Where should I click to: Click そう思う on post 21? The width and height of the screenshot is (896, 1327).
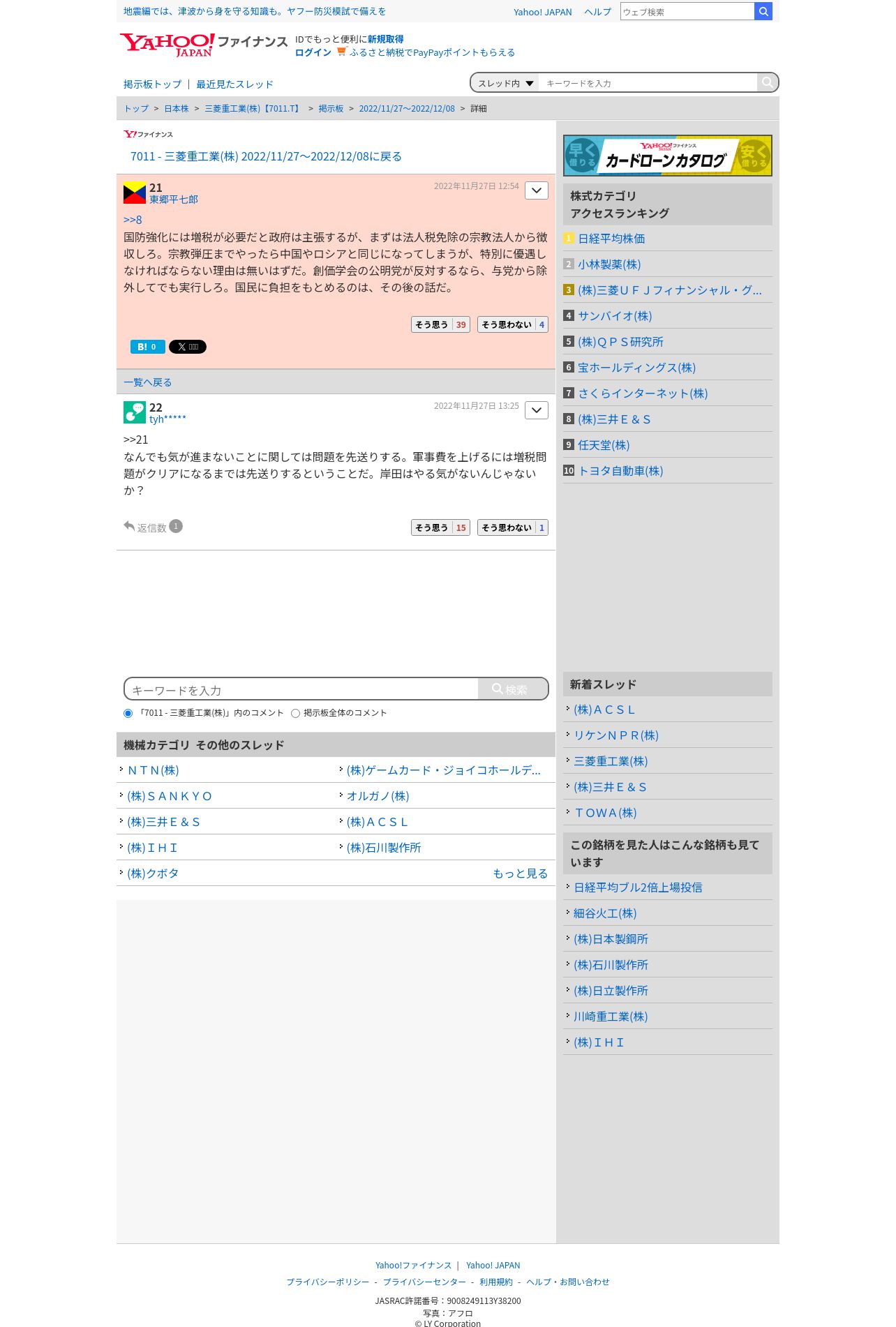[440, 324]
